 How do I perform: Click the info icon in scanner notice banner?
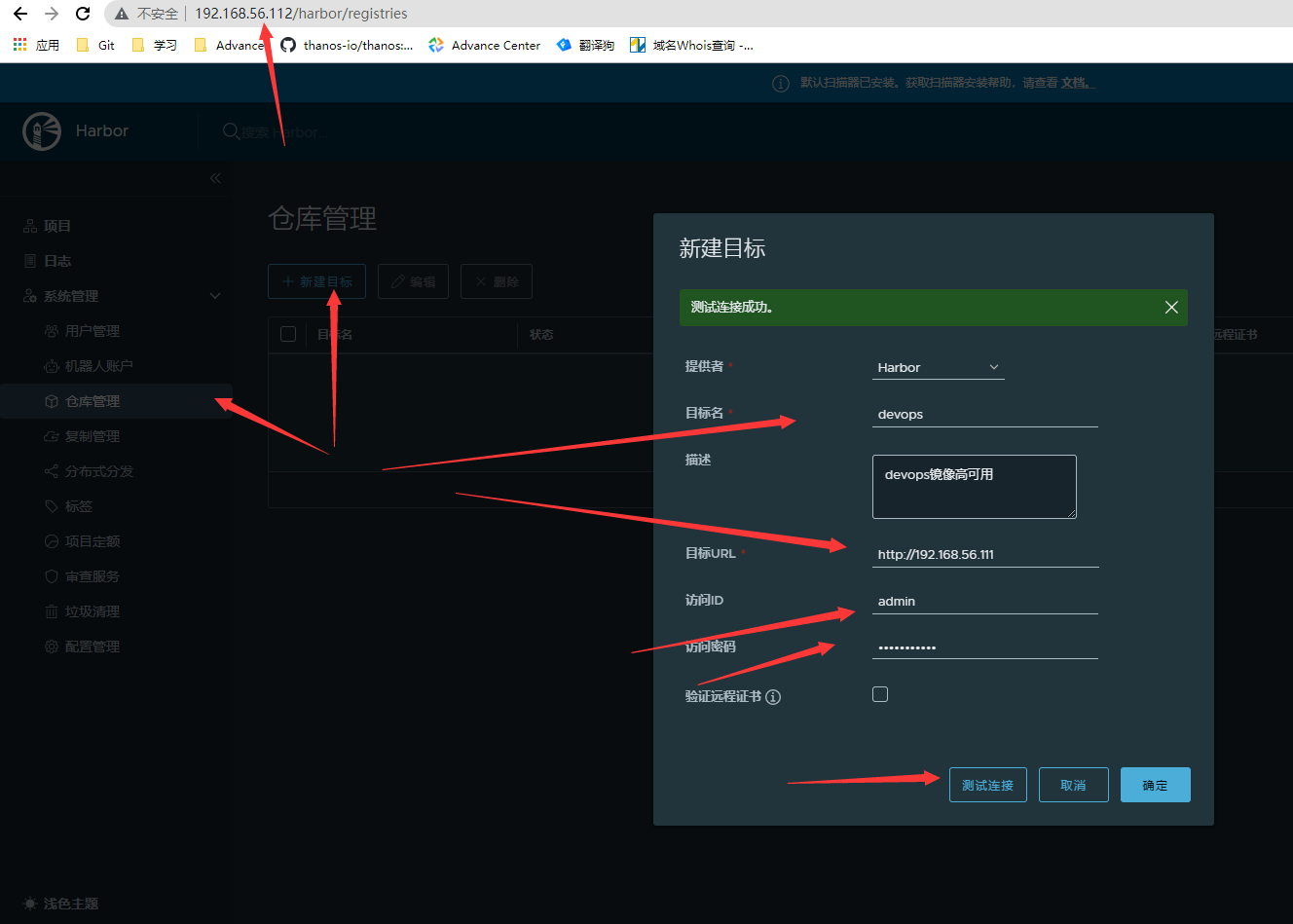point(781,84)
